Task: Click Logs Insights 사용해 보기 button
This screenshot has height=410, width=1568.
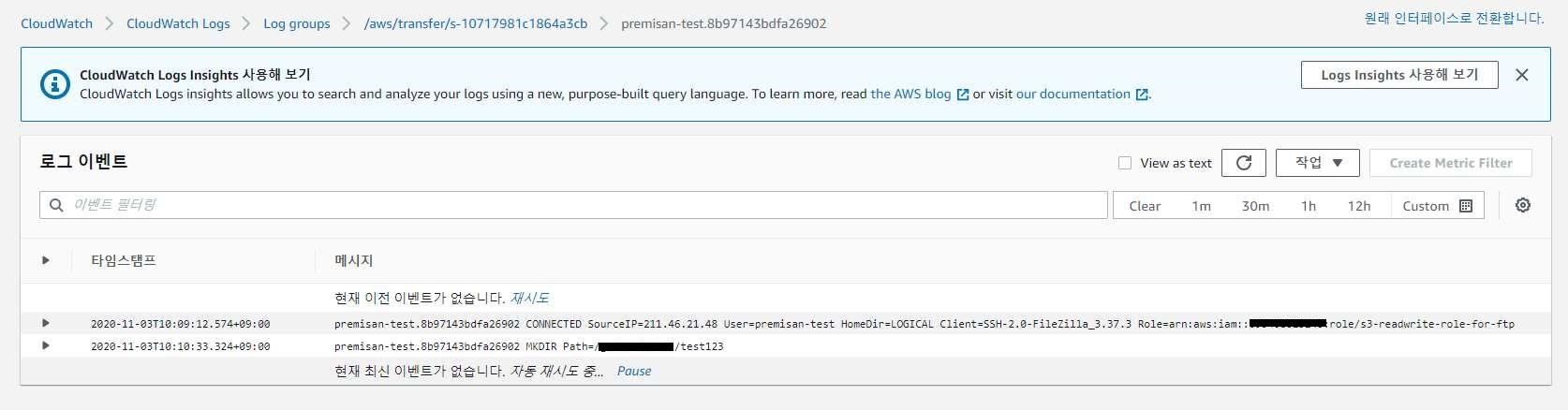Action: coord(1399,75)
